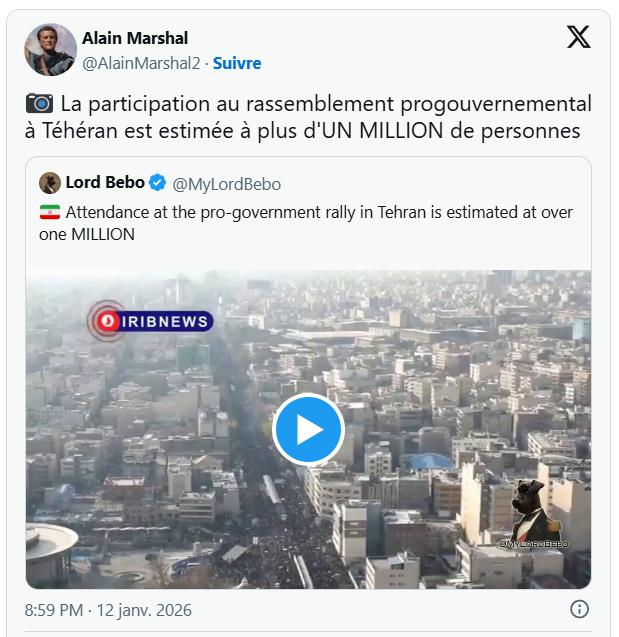This screenshot has width=619, height=637.
Task: Click Lord Bebo's small avatar
Action: tap(50, 183)
